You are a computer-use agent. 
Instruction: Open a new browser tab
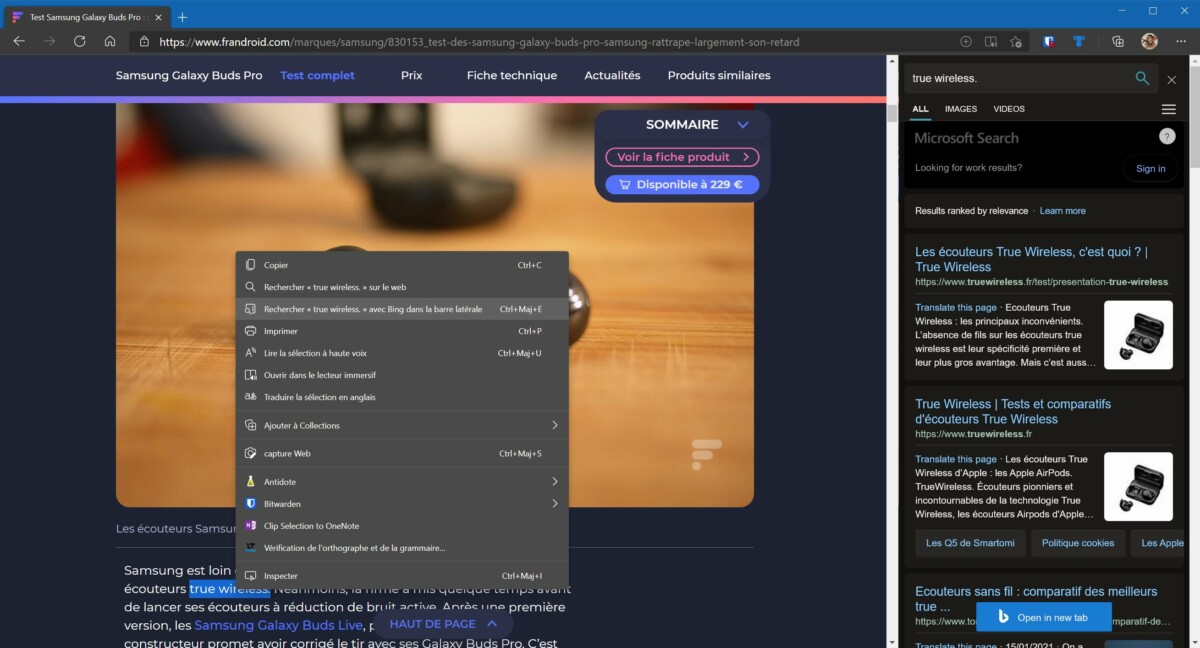(x=182, y=17)
